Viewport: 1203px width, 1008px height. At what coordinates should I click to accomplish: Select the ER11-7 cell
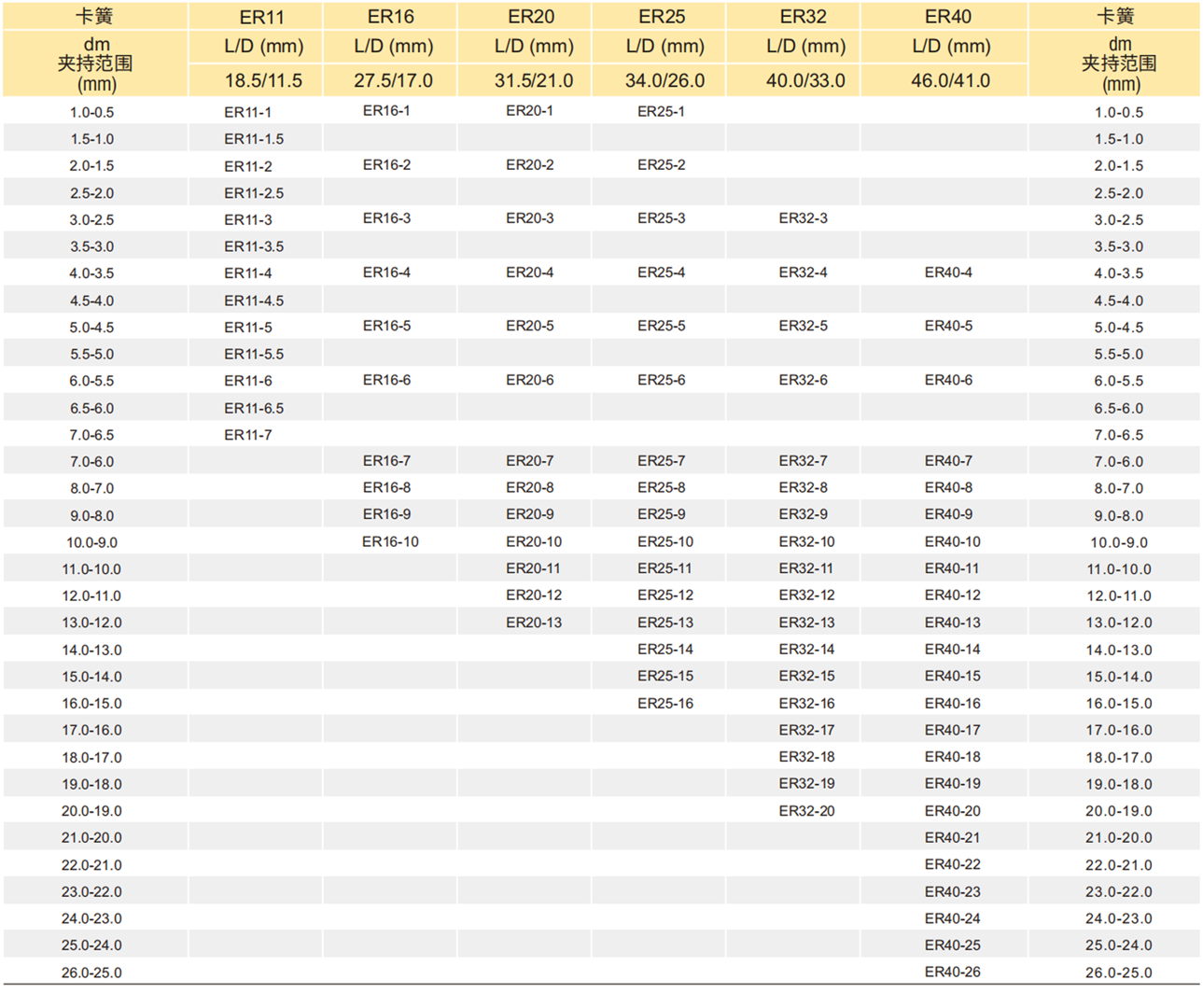tap(248, 435)
